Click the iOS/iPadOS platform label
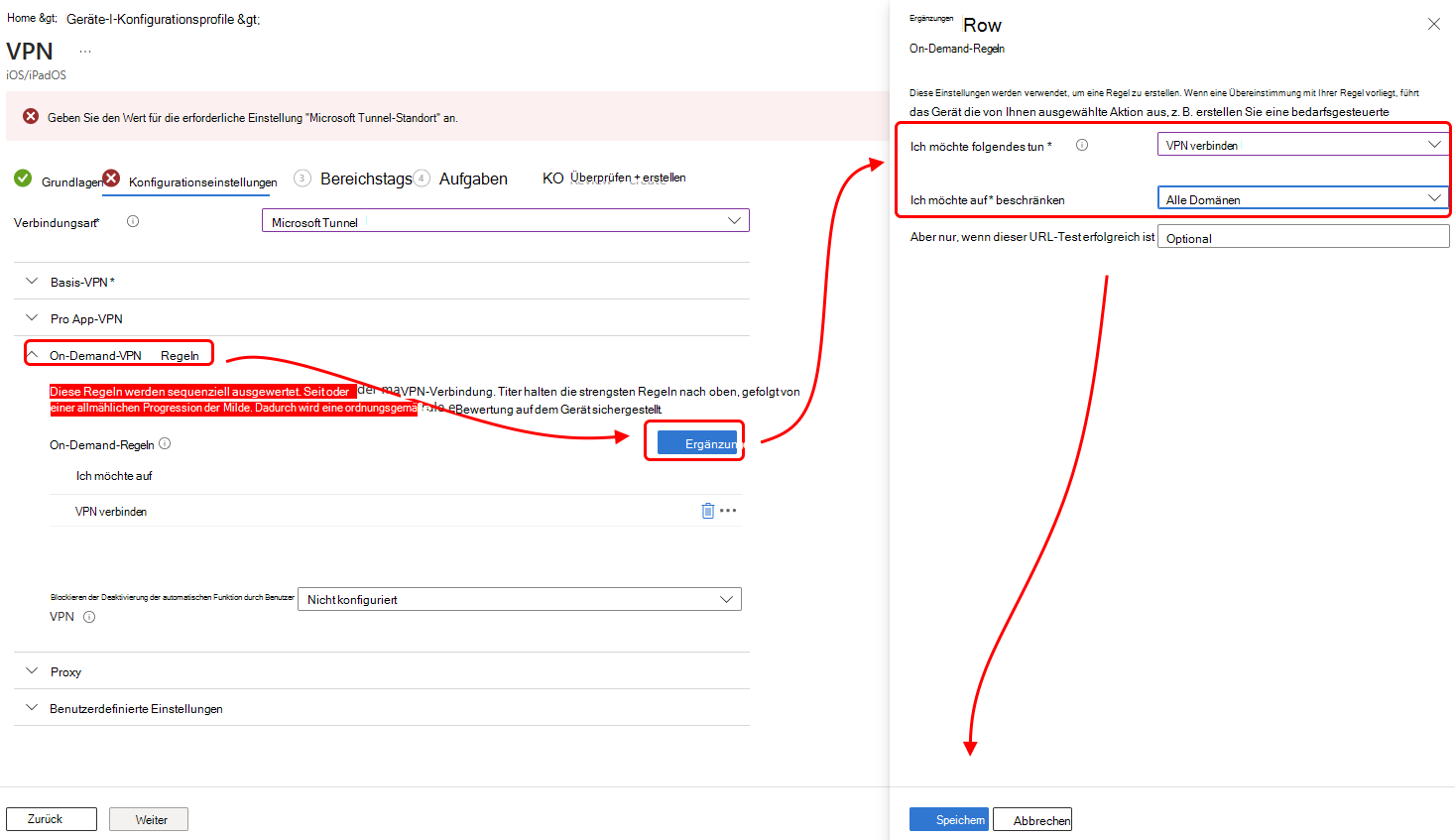 tap(37, 75)
